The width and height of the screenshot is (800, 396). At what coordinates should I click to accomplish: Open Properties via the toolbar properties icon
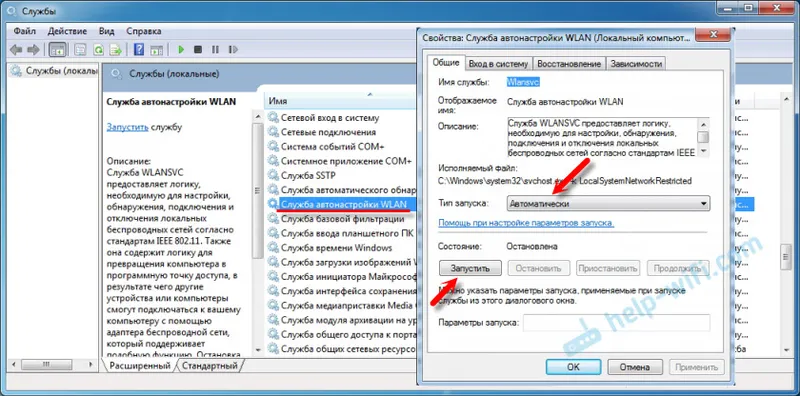coord(81,50)
